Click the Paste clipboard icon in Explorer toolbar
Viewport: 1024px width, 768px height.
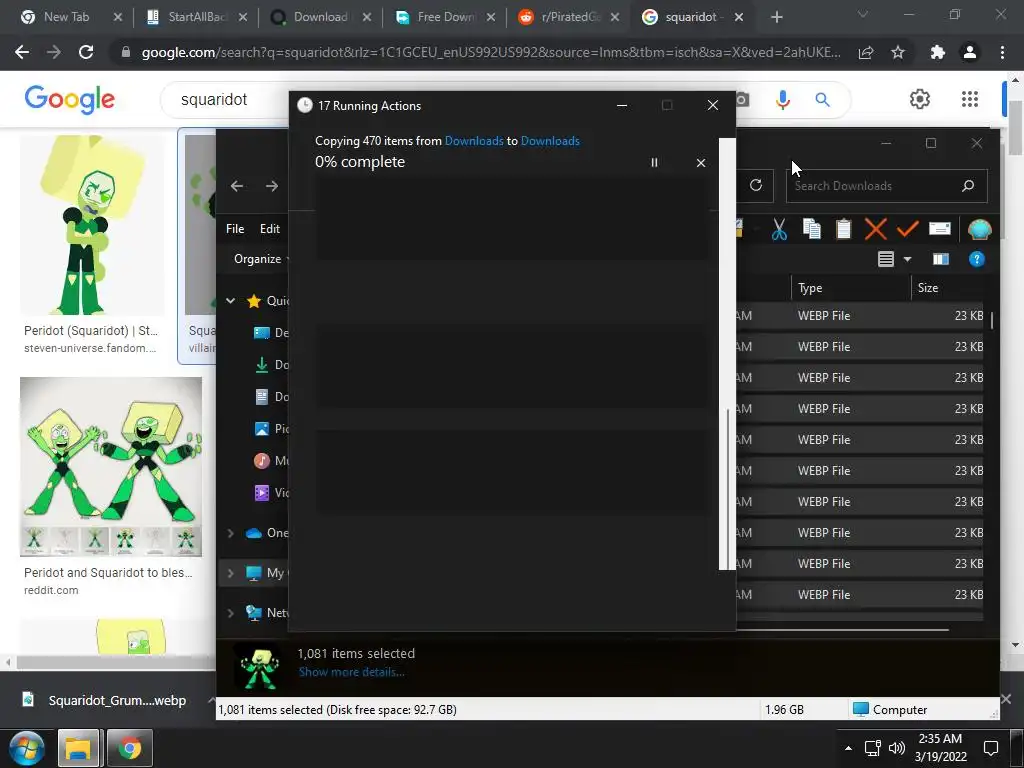click(843, 229)
